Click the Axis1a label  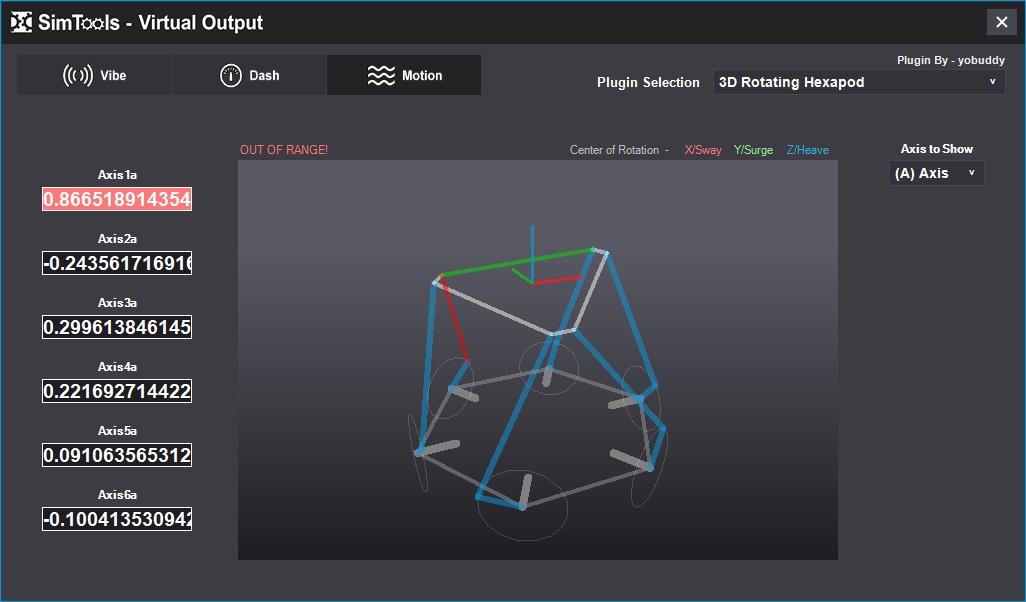coord(117,175)
